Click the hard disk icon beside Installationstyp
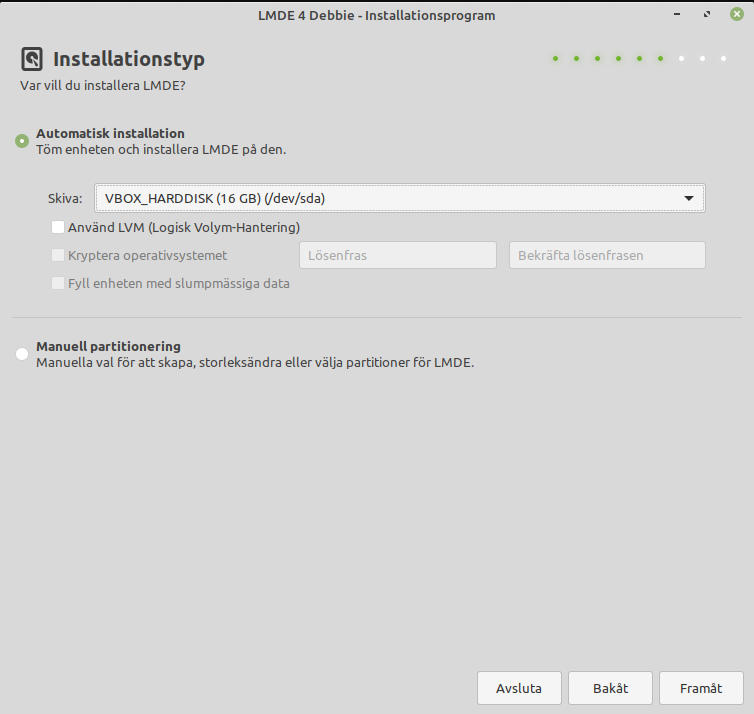754x714 pixels. point(32,59)
